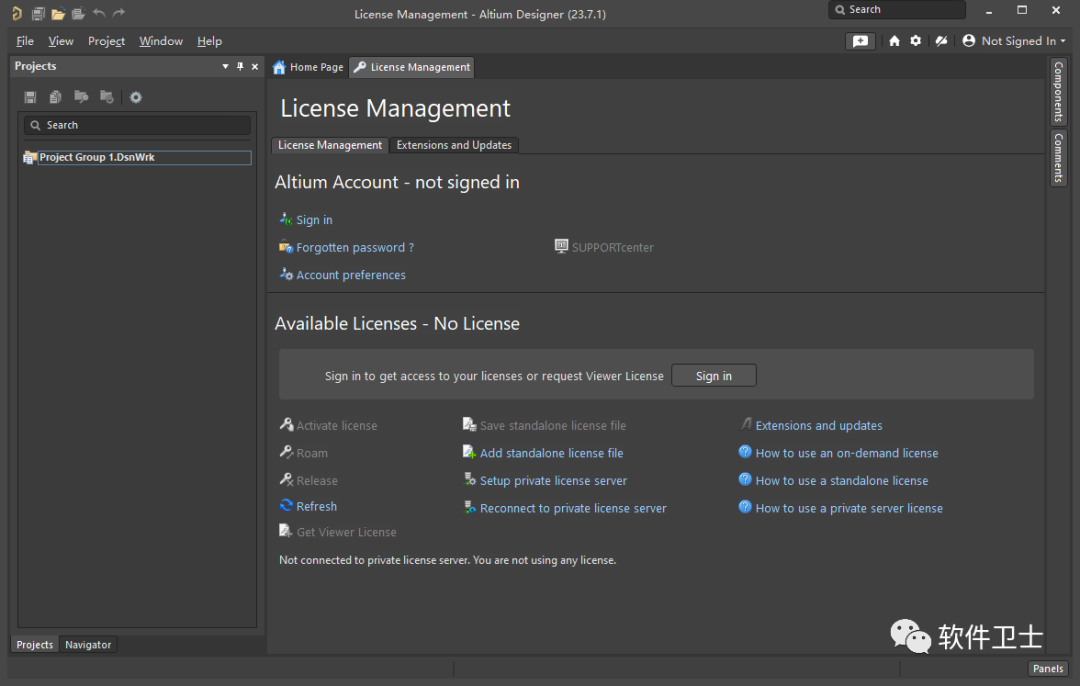Click the crossed-out cloud connection icon
The image size is (1080, 686).
[x=941, y=41]
